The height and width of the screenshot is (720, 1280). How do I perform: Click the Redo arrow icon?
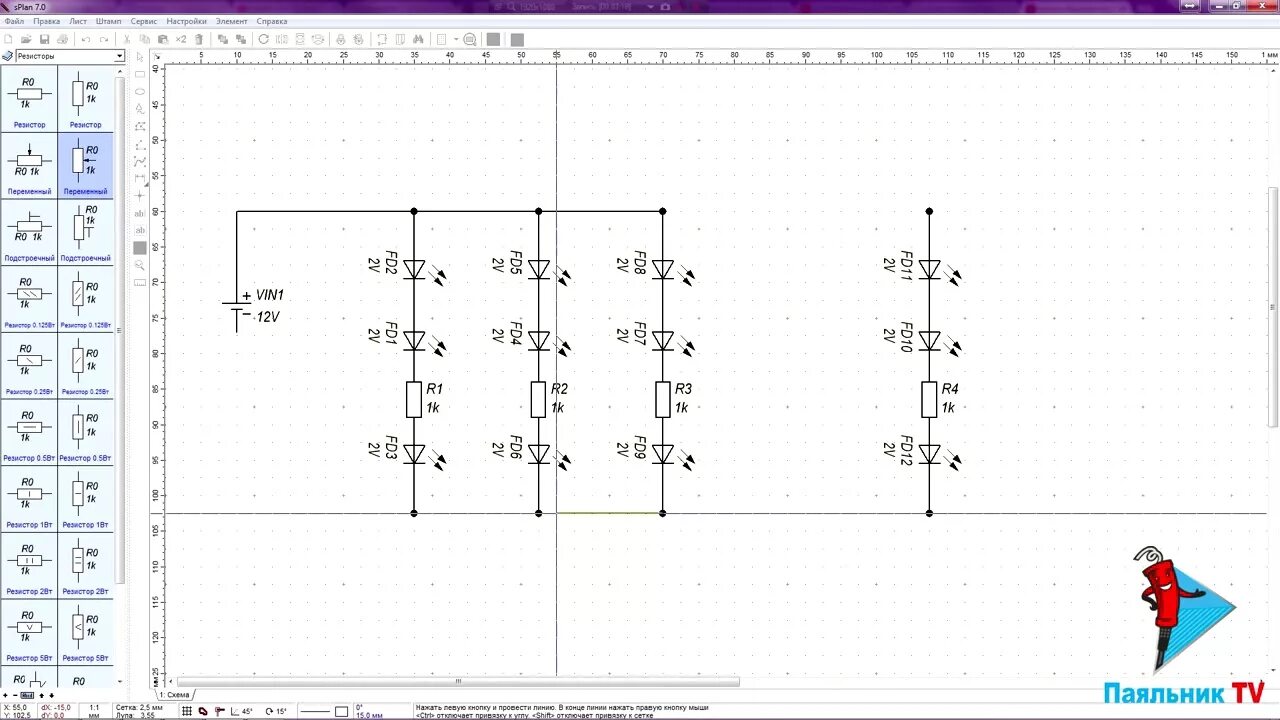[x=103, y=39]
